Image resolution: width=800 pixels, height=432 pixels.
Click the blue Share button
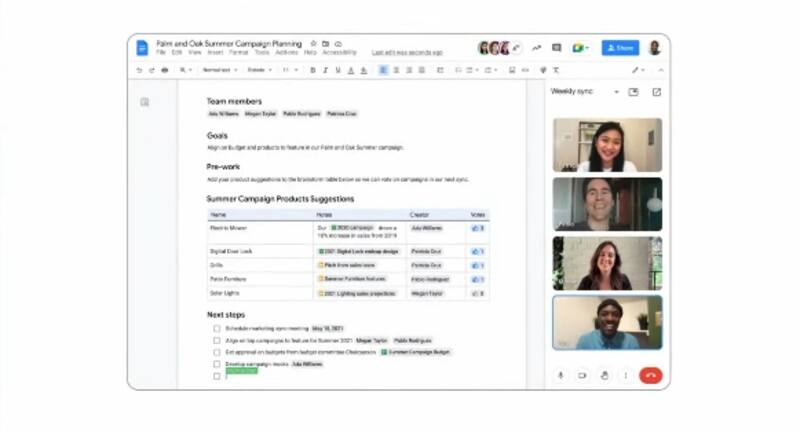coord(620,48)
